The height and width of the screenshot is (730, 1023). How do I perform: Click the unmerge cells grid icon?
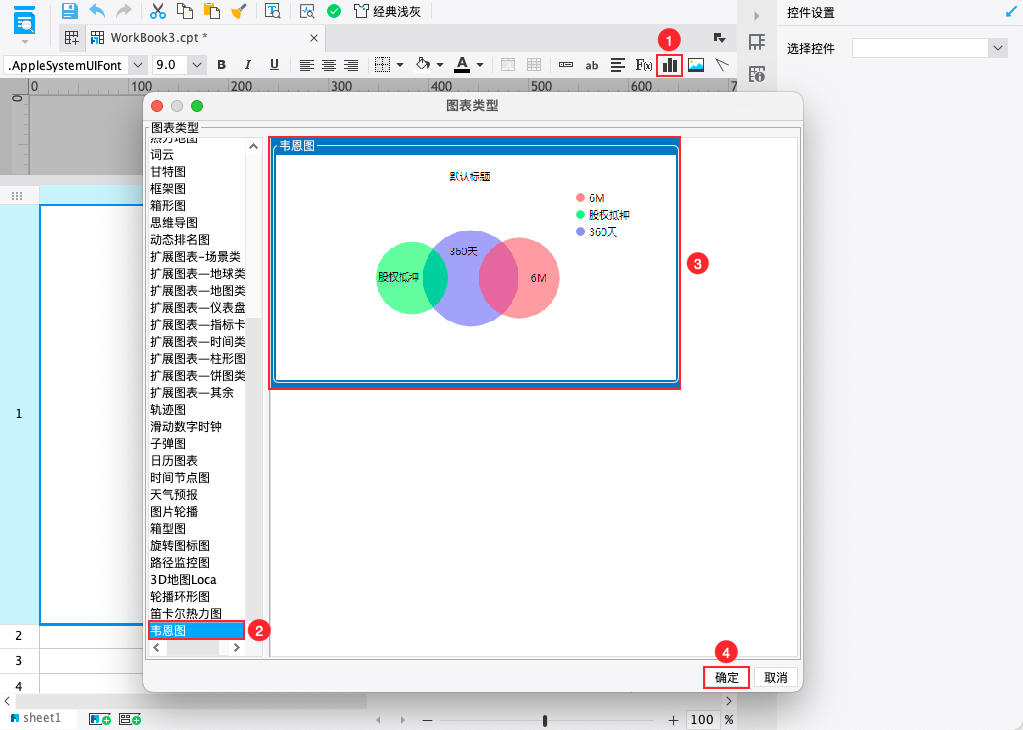(534, 65)
